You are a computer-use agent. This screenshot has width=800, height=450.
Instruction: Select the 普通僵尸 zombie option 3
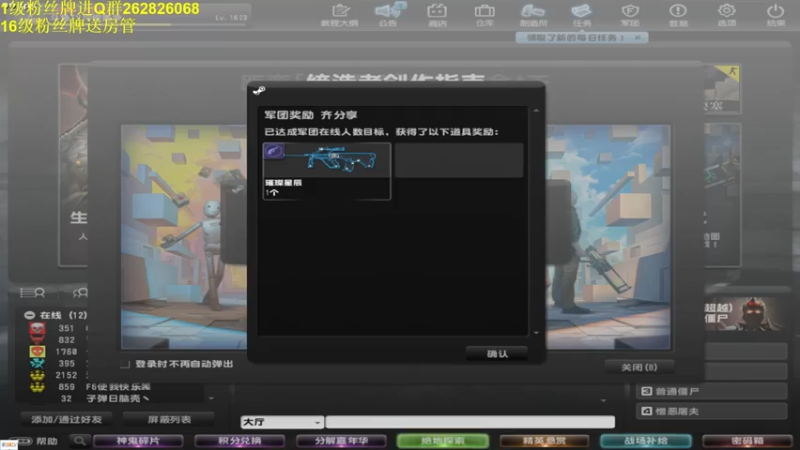pyautogui.click(x=712, y=391)
